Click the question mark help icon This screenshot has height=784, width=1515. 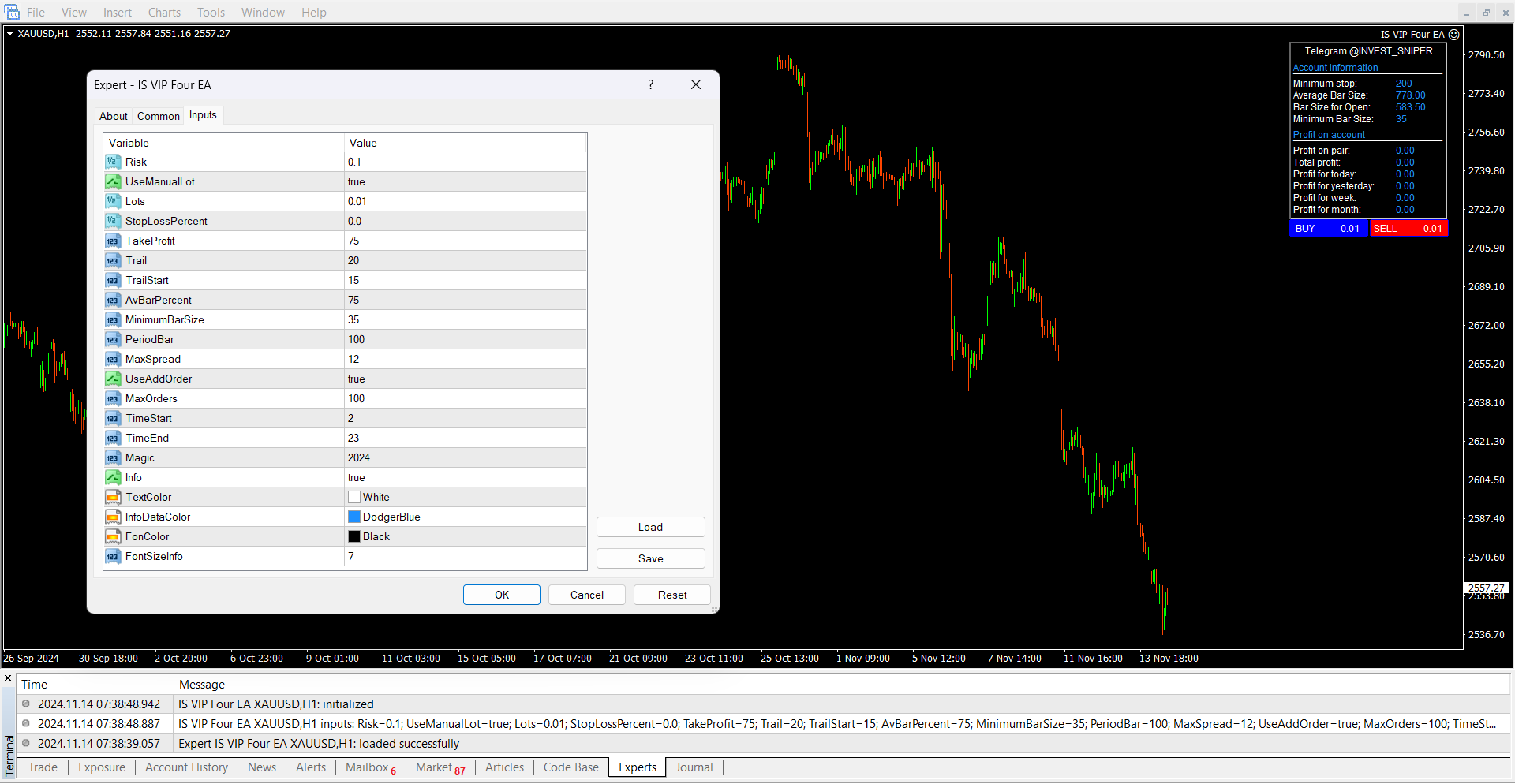651,84
